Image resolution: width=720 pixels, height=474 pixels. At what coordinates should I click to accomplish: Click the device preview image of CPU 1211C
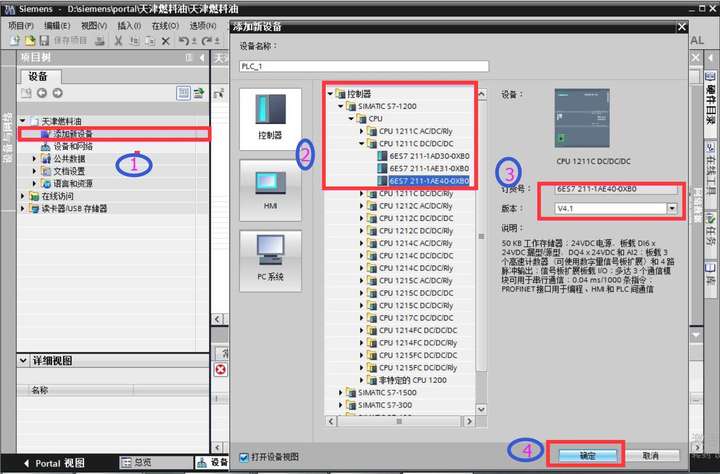click(x=582, y=118)
